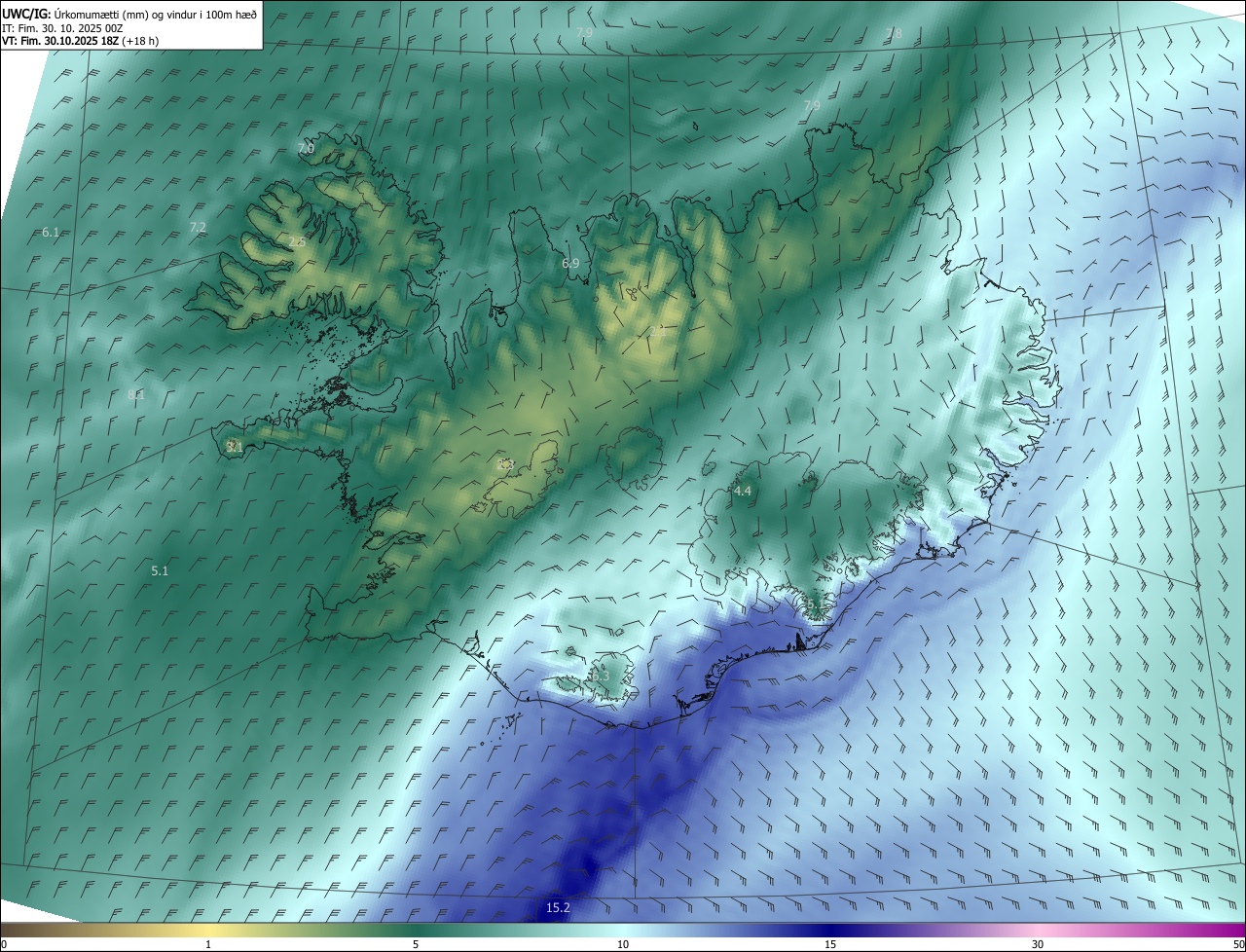Image resolution: width=1246 pixels, height=952 pixels.
Task: Click the 7.8 value label on the map
Action: pyautogui.click(x=894, y=34)
